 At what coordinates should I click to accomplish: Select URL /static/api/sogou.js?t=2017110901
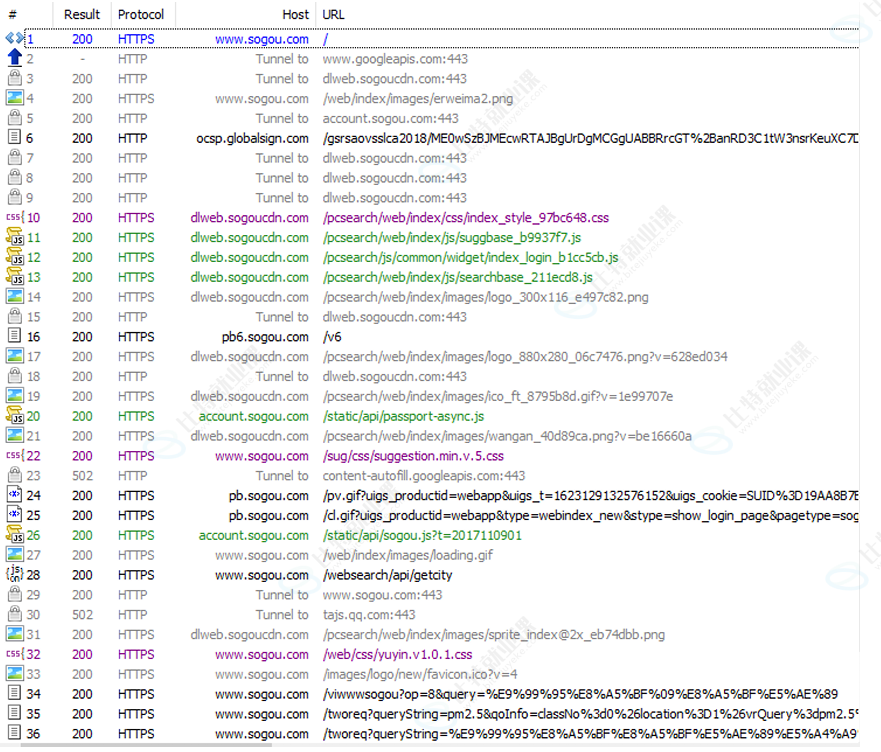click(422, 536)
